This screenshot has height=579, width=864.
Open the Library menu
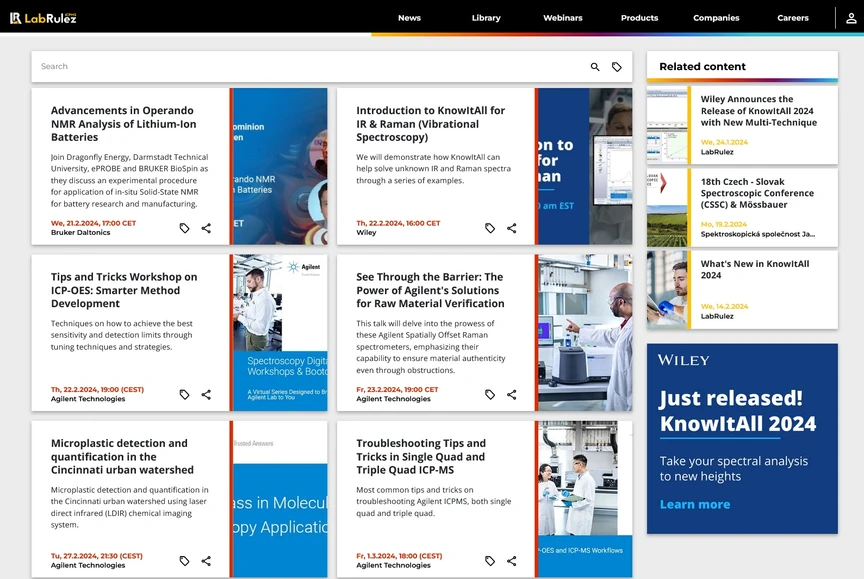pyautogui.click(x=486, y=18)
